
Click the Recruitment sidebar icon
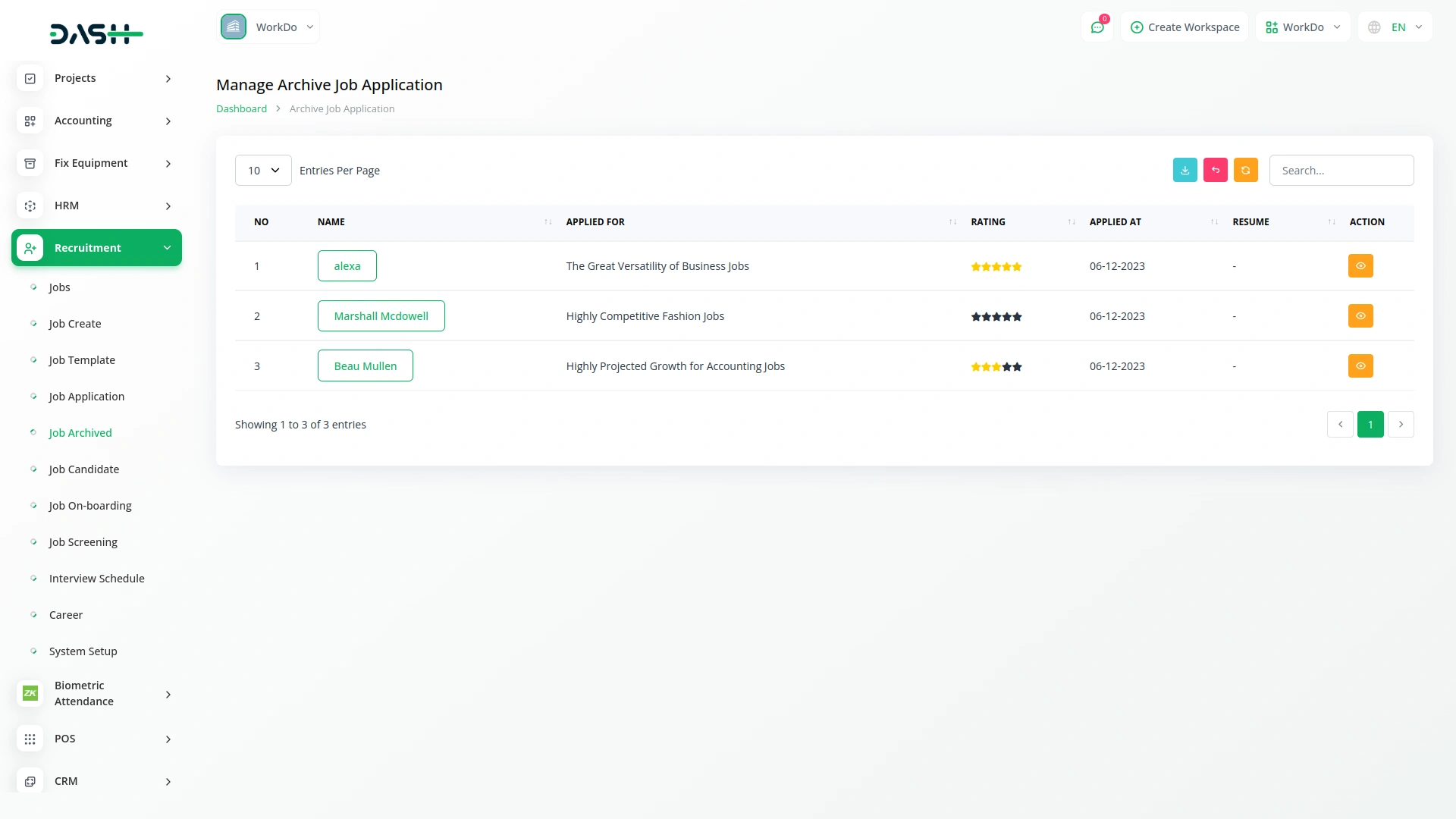[30, 248]
